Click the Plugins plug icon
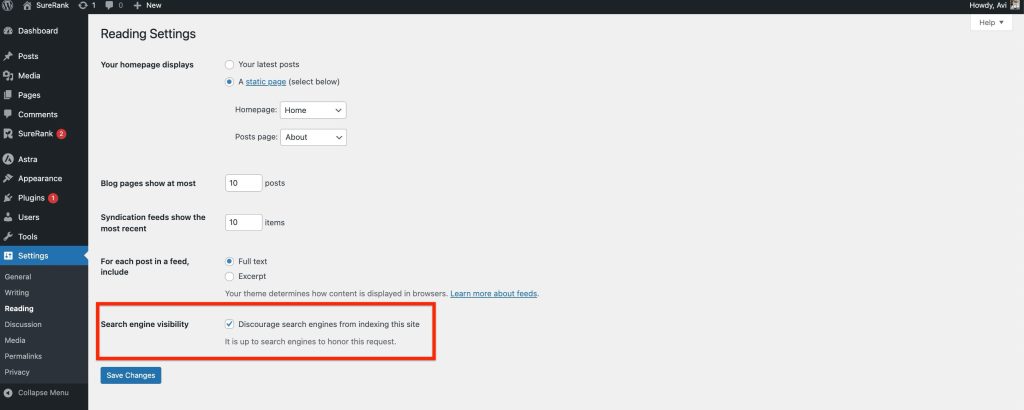This screenshot has width=1024, height=410. (x=8, y=198)
